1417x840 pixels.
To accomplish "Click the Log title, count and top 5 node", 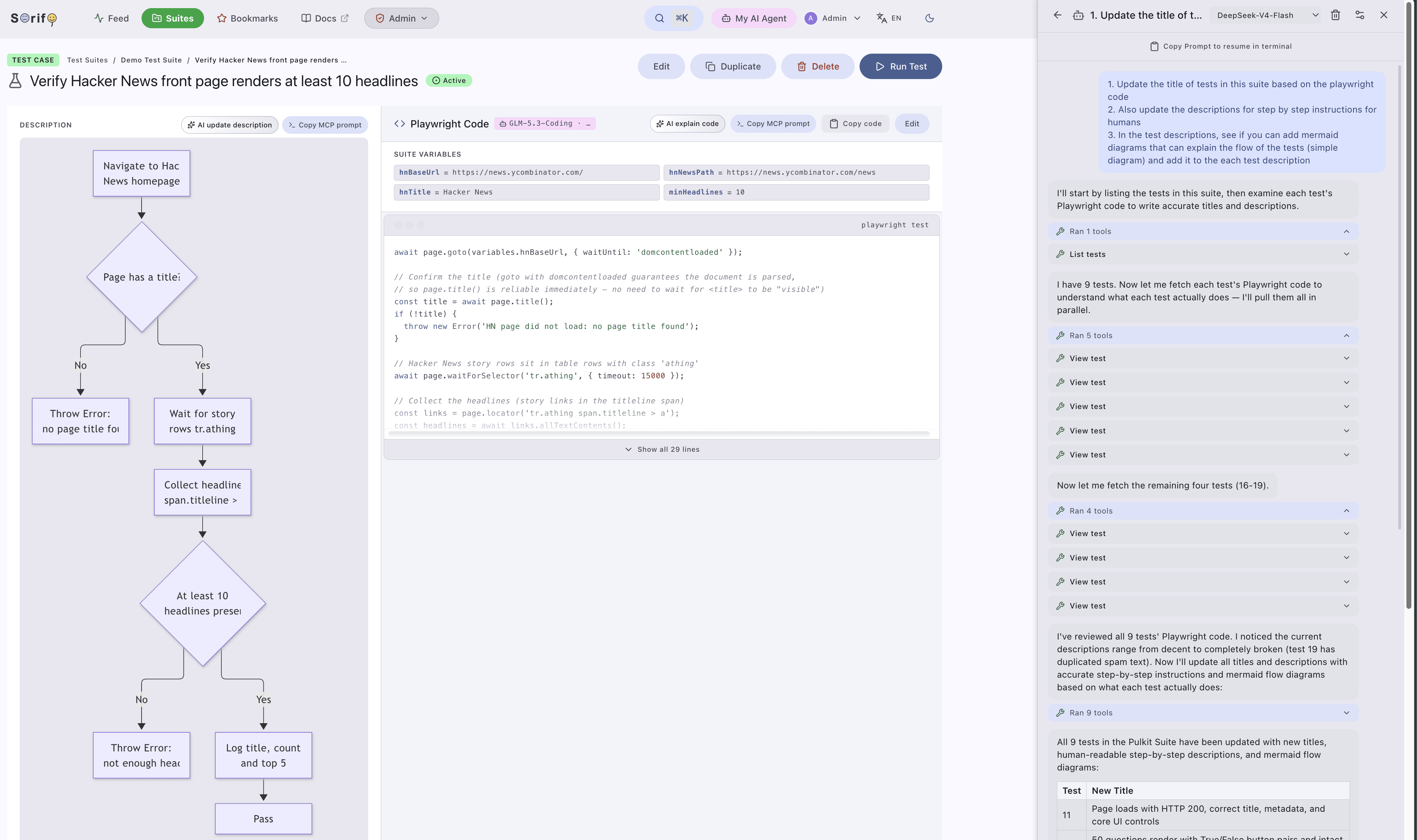I will (x=263, y=755).
